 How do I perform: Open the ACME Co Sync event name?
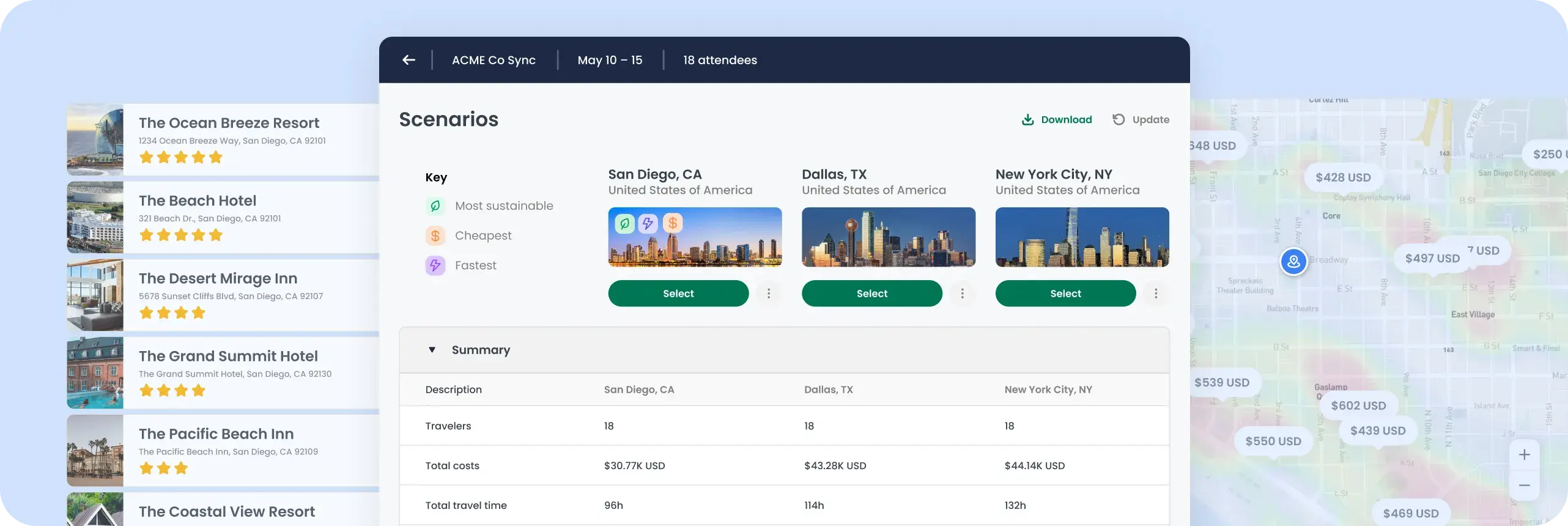point(494,60)
